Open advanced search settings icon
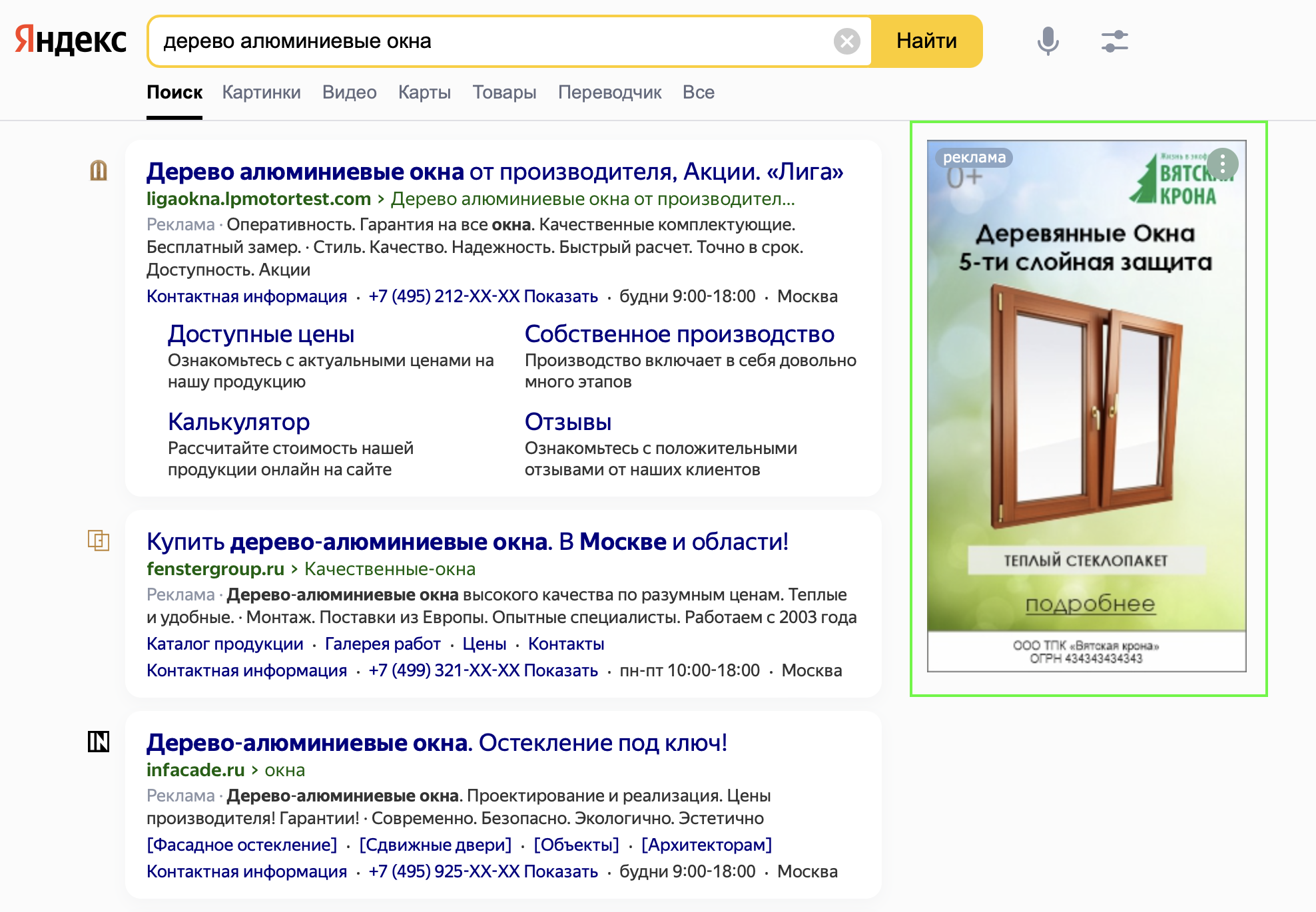This screenshot has height=912, width=1316. point(1114,41)
